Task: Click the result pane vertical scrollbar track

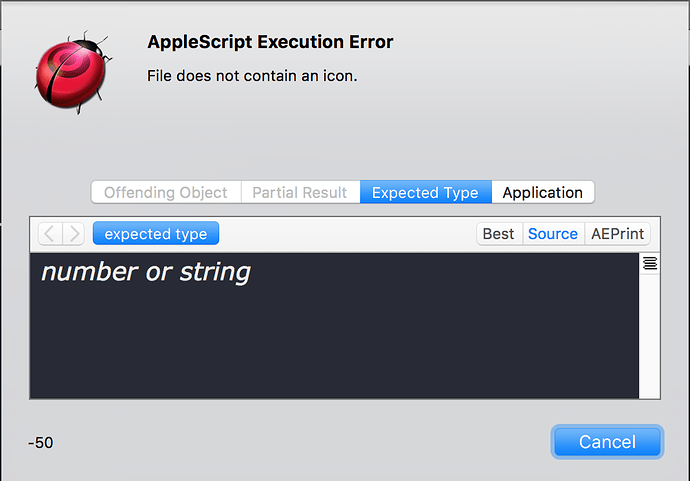Action: pos(650,337)
